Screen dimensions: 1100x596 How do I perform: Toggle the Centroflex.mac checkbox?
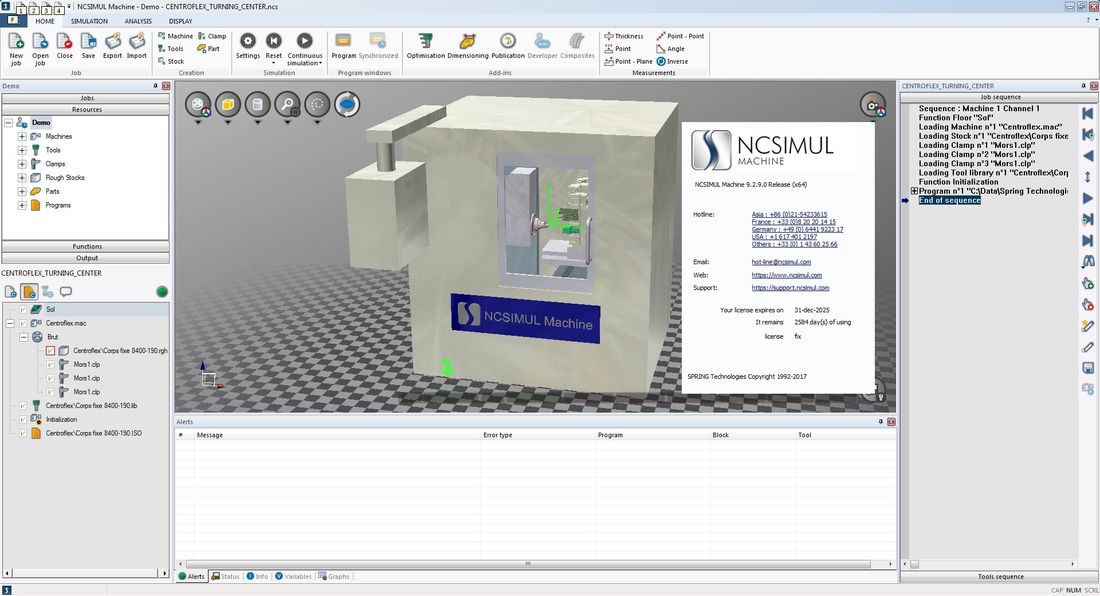coord(22,323)
